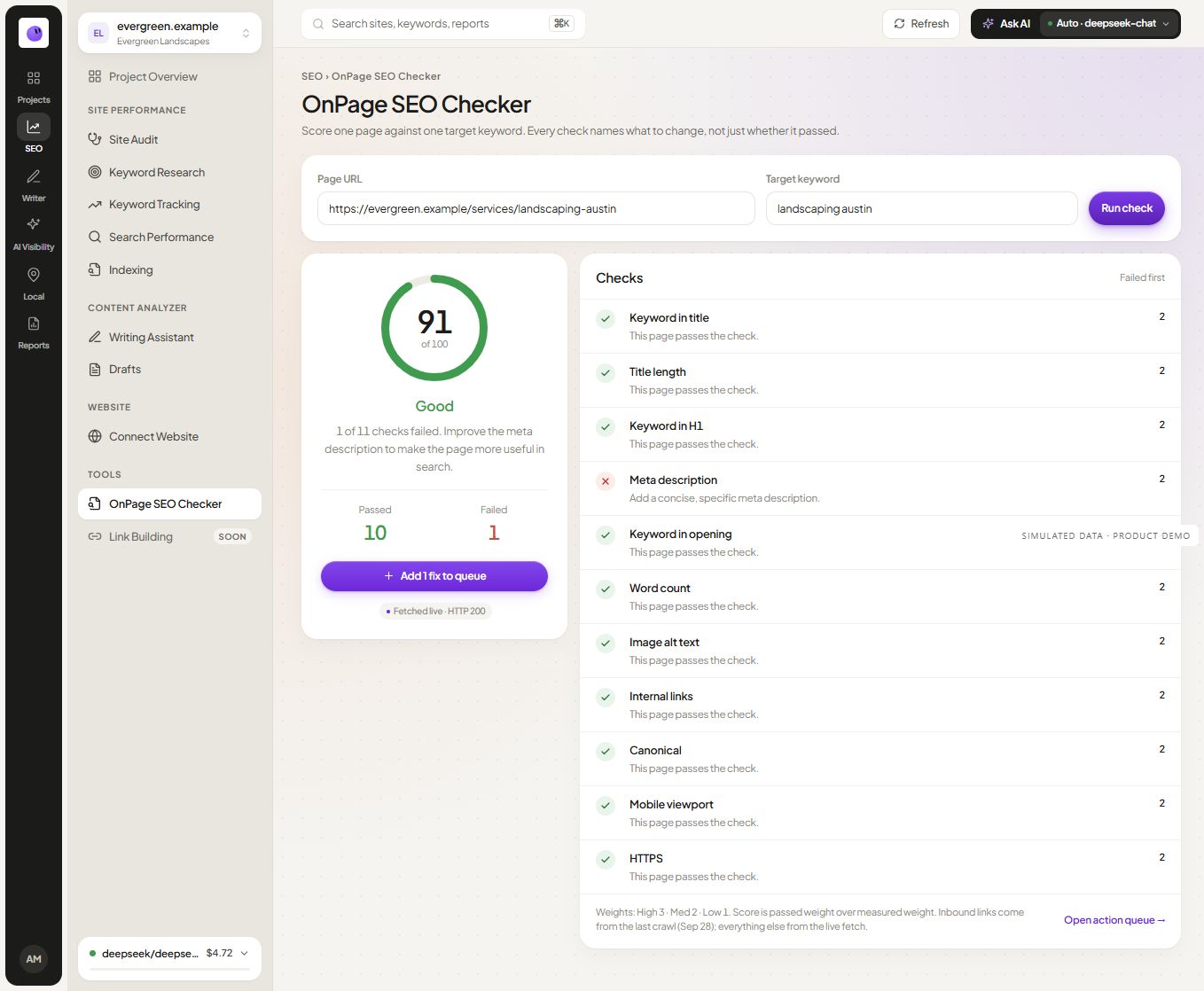This screenshot has width=1204, height=991.
Task: Click the search magnifier icon in top bar
Action: pyautogui.click(x=318, y=24)
